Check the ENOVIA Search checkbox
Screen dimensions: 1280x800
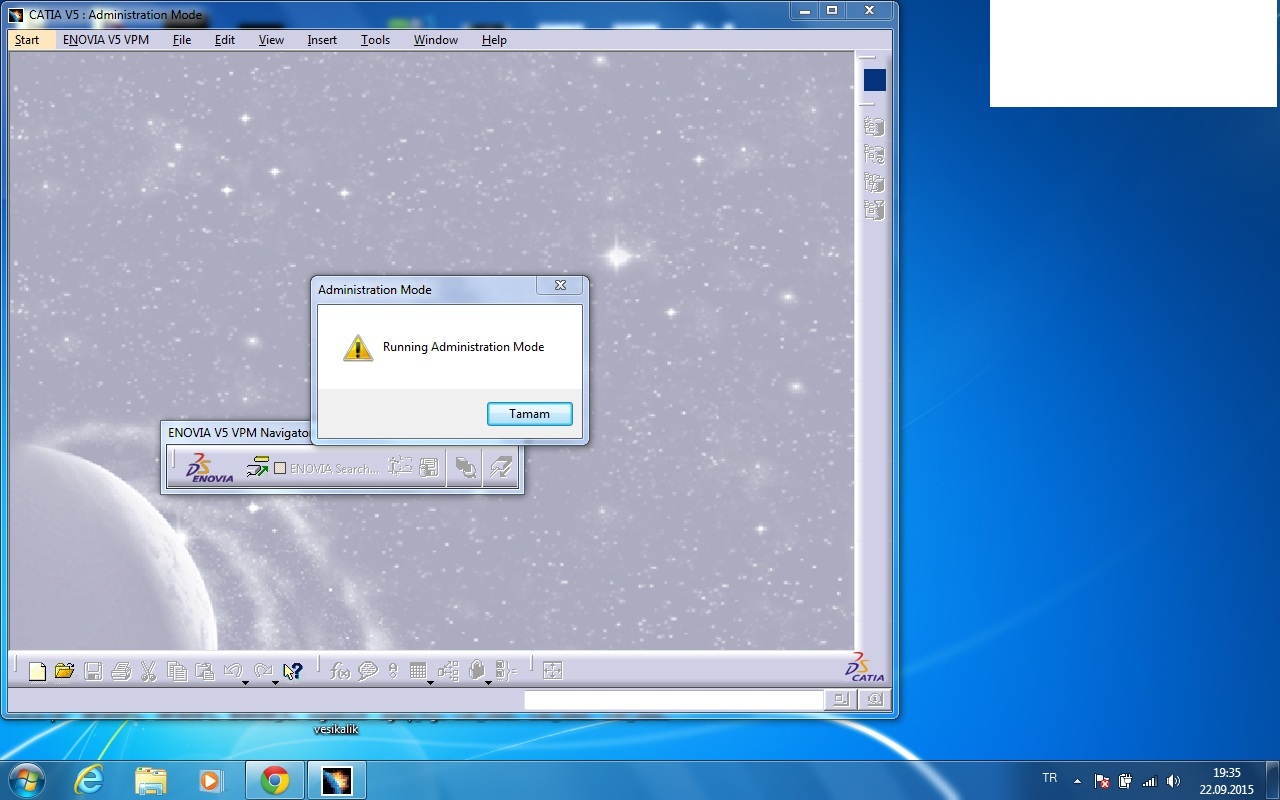(x=280, y=467)
